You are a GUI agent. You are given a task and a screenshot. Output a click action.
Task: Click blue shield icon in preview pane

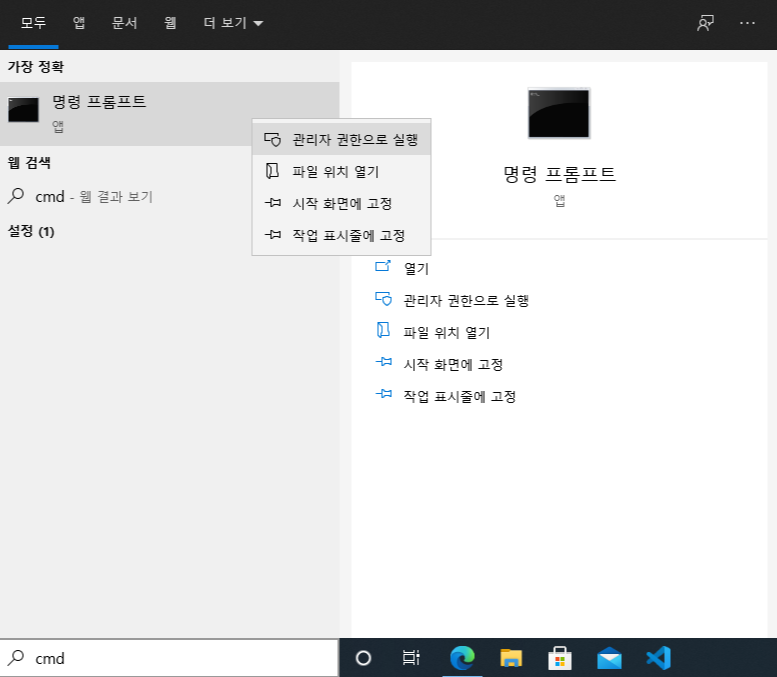[383, 299]
